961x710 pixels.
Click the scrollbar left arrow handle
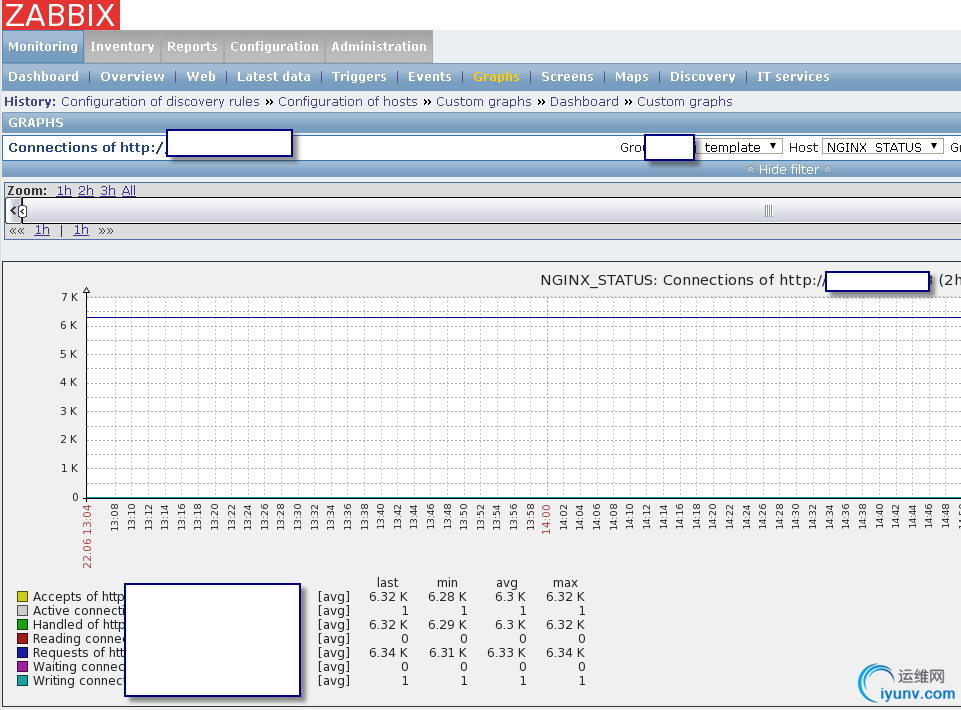point(13,211)
